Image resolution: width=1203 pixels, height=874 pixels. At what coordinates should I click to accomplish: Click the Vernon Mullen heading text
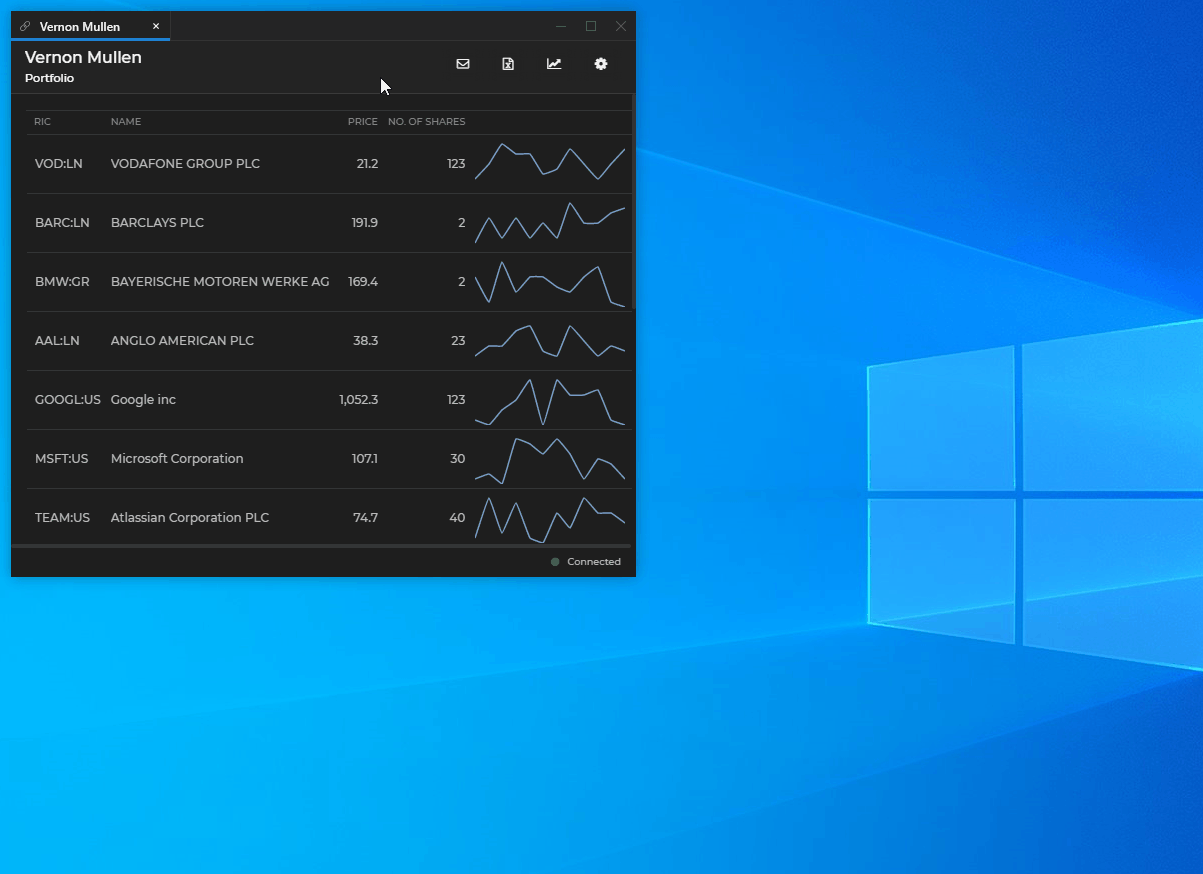[83, 58]
